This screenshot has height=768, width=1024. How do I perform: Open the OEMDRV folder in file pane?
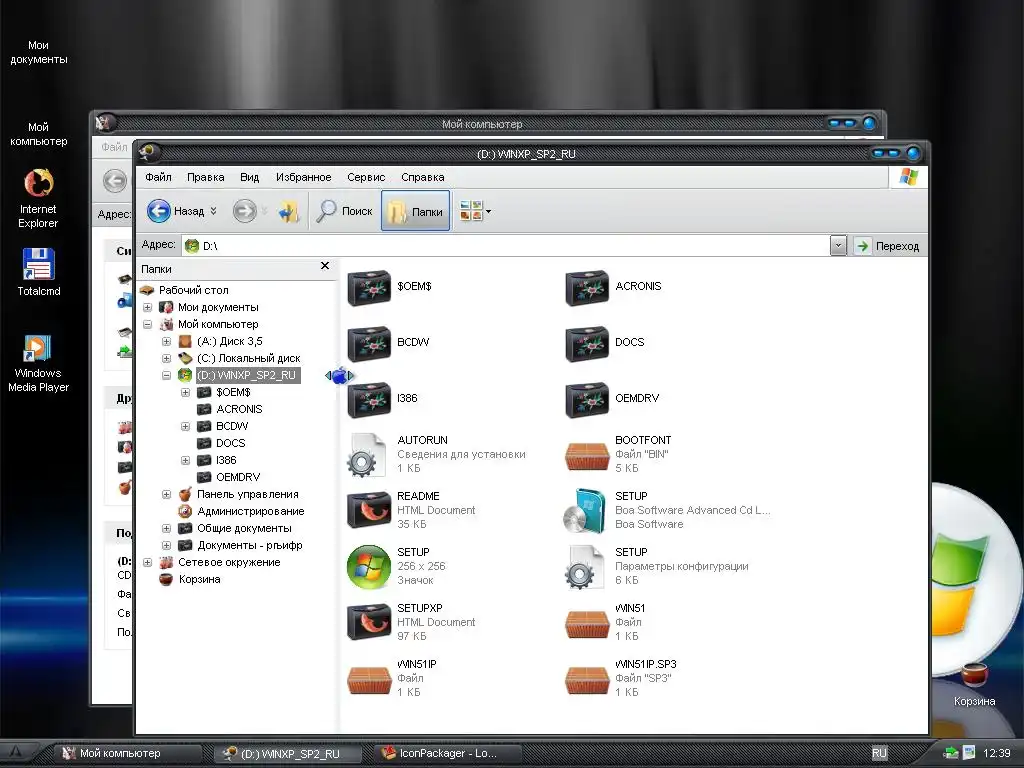point(612,399)
